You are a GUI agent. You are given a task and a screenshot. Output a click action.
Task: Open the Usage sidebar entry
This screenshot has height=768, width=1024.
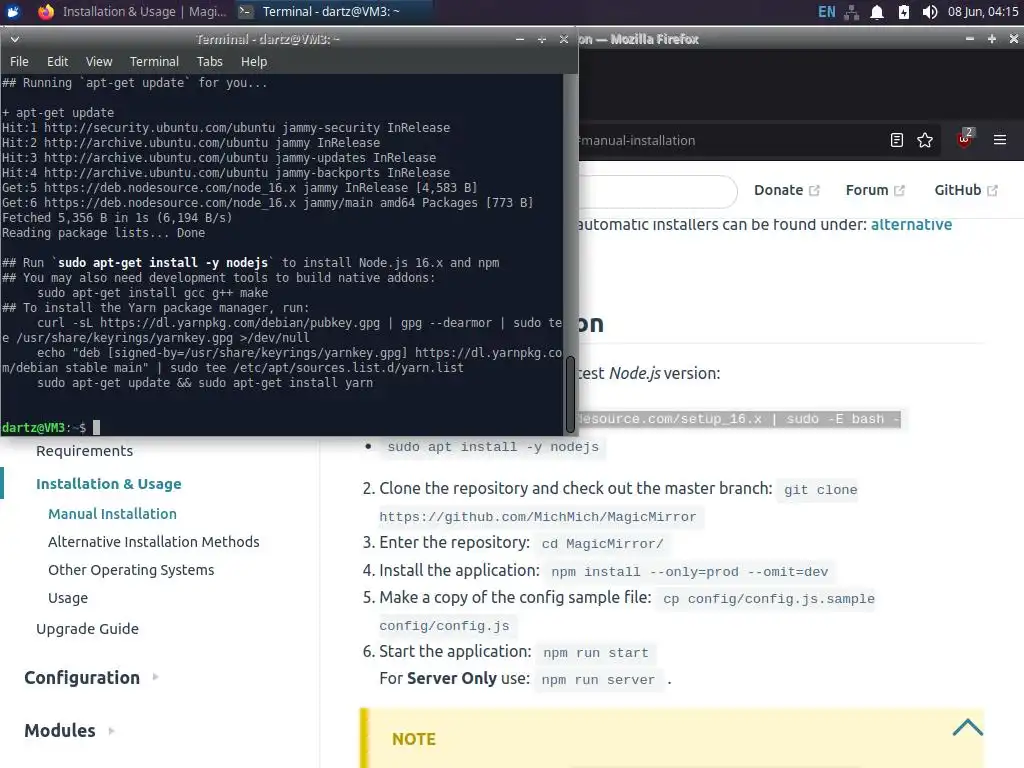click(68, 598)
